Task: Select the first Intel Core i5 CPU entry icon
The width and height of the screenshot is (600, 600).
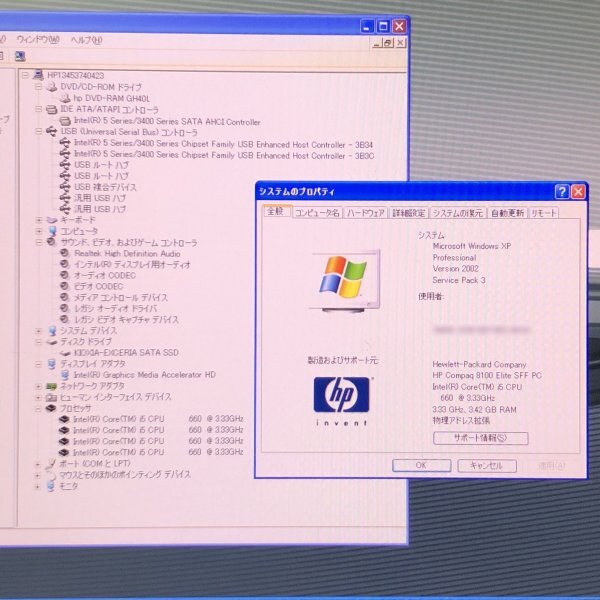Action: (x=65, y=418)
